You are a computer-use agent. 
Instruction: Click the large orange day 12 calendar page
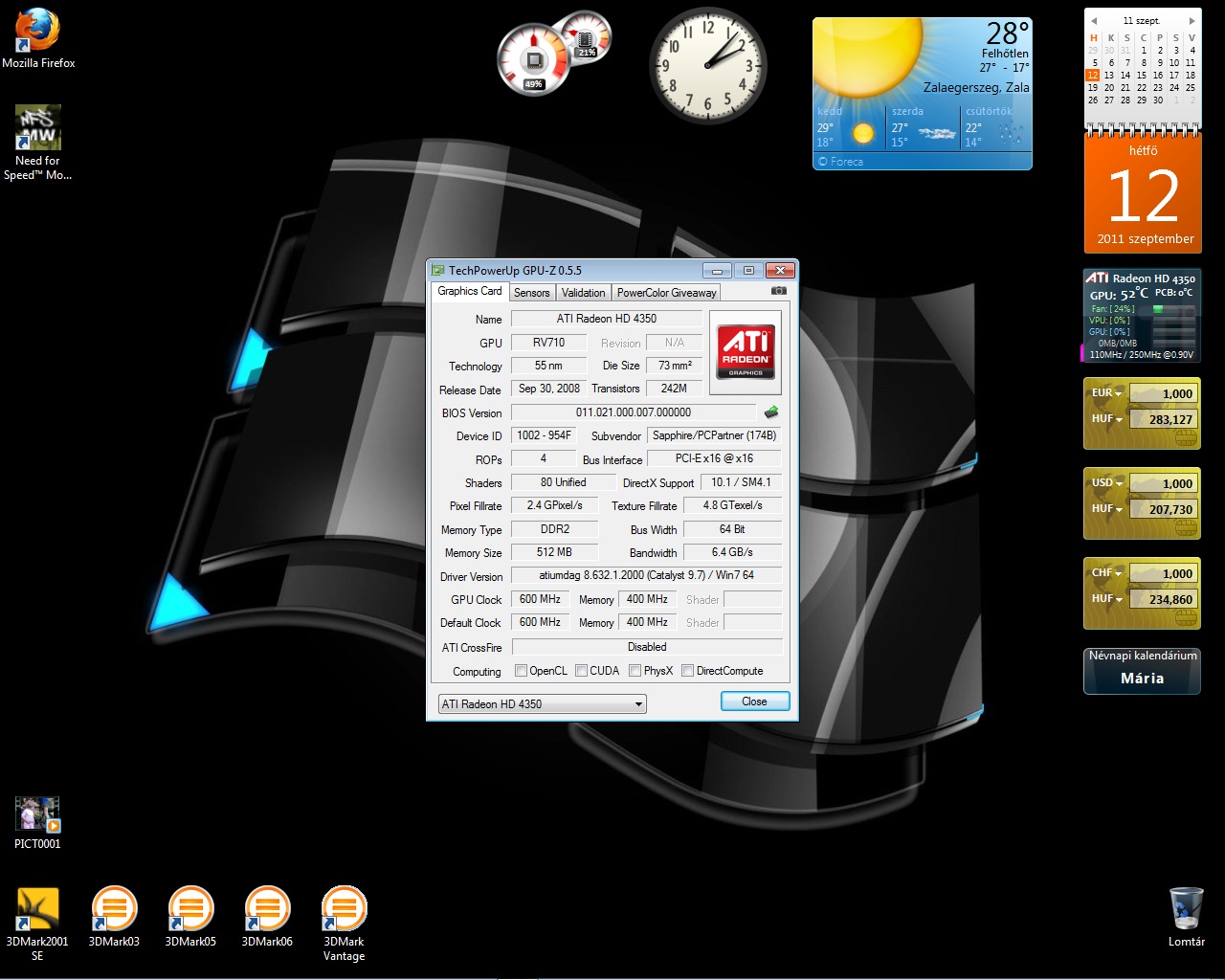tap(1144, 191)
